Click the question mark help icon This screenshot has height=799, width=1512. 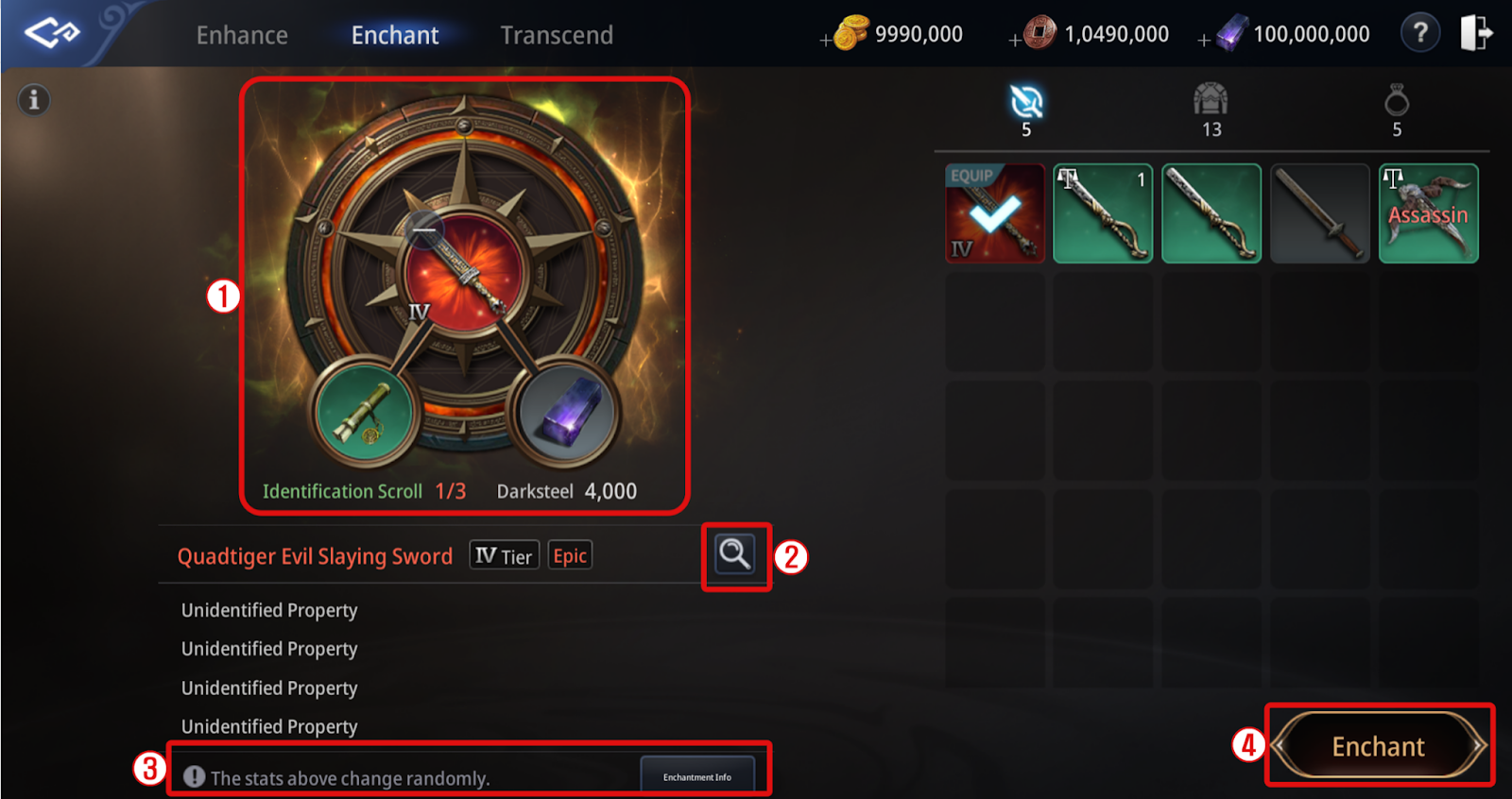pos(1419,34)
